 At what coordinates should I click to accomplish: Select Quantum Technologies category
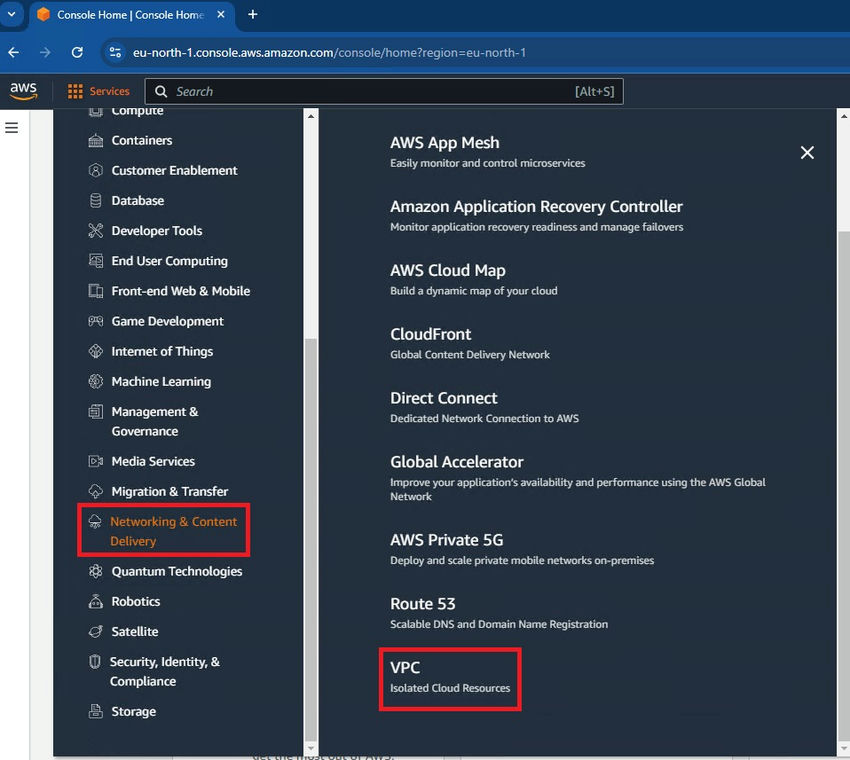click(177, 571)
